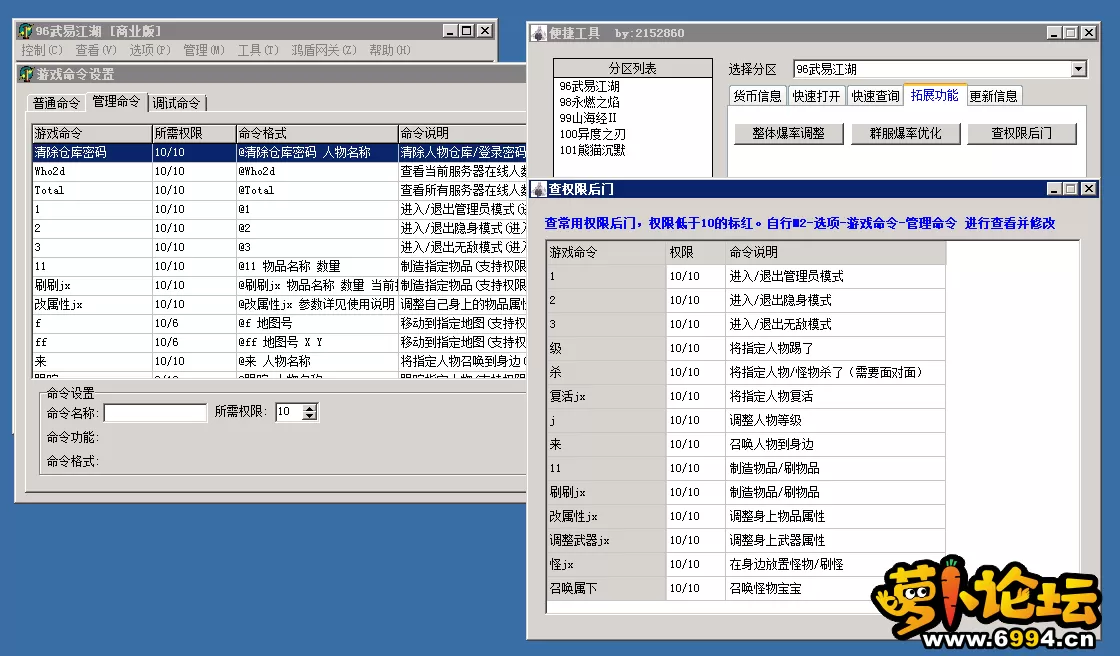Select the 复活jx command row
1120x656 pixels.
746,397
